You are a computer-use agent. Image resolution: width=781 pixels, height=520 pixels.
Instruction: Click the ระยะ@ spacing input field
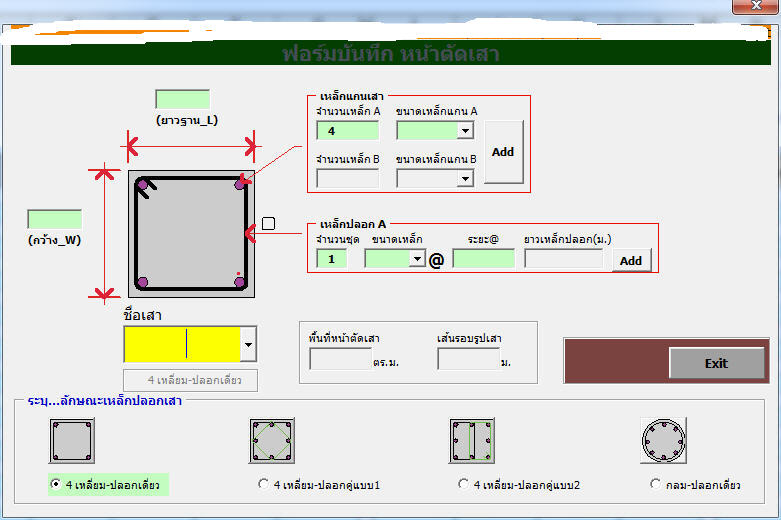pyautogui.click(x=483, y=259)
